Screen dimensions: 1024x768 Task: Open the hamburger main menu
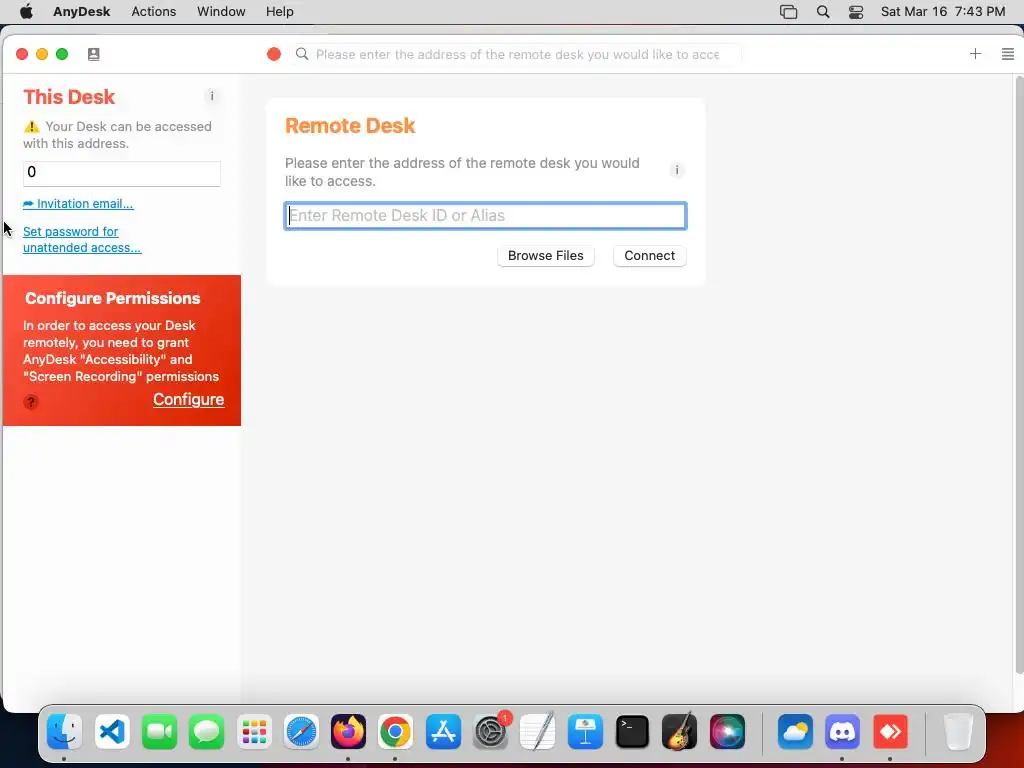coord(1008,54)
